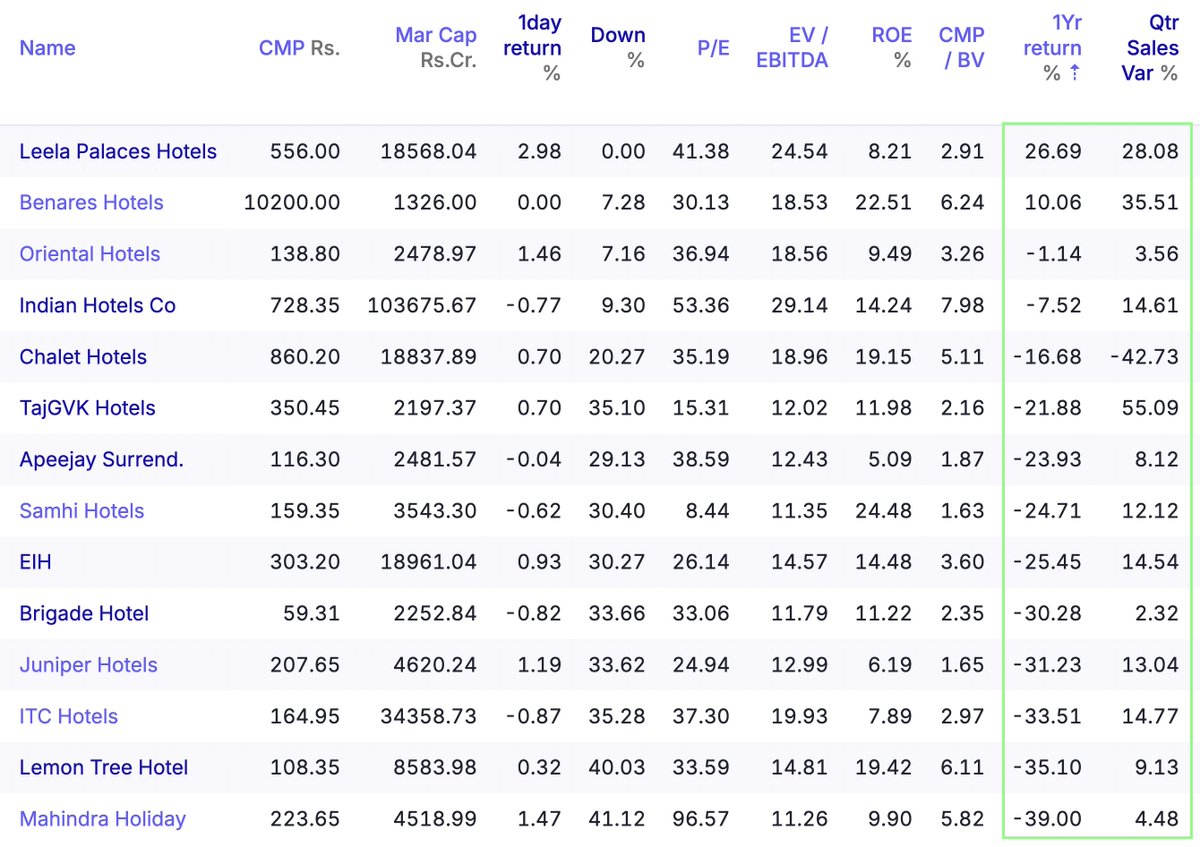1200x847 pixels.
Task: Open Juniper Hotels company link
Action: click(x=88, y=665)
